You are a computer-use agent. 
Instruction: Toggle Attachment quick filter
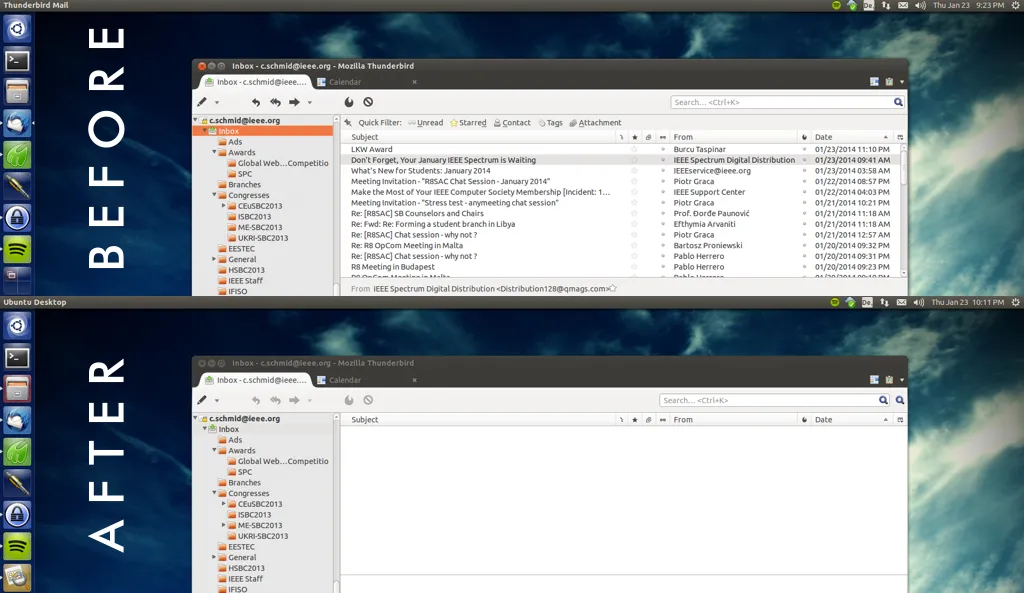coord(596,123)
